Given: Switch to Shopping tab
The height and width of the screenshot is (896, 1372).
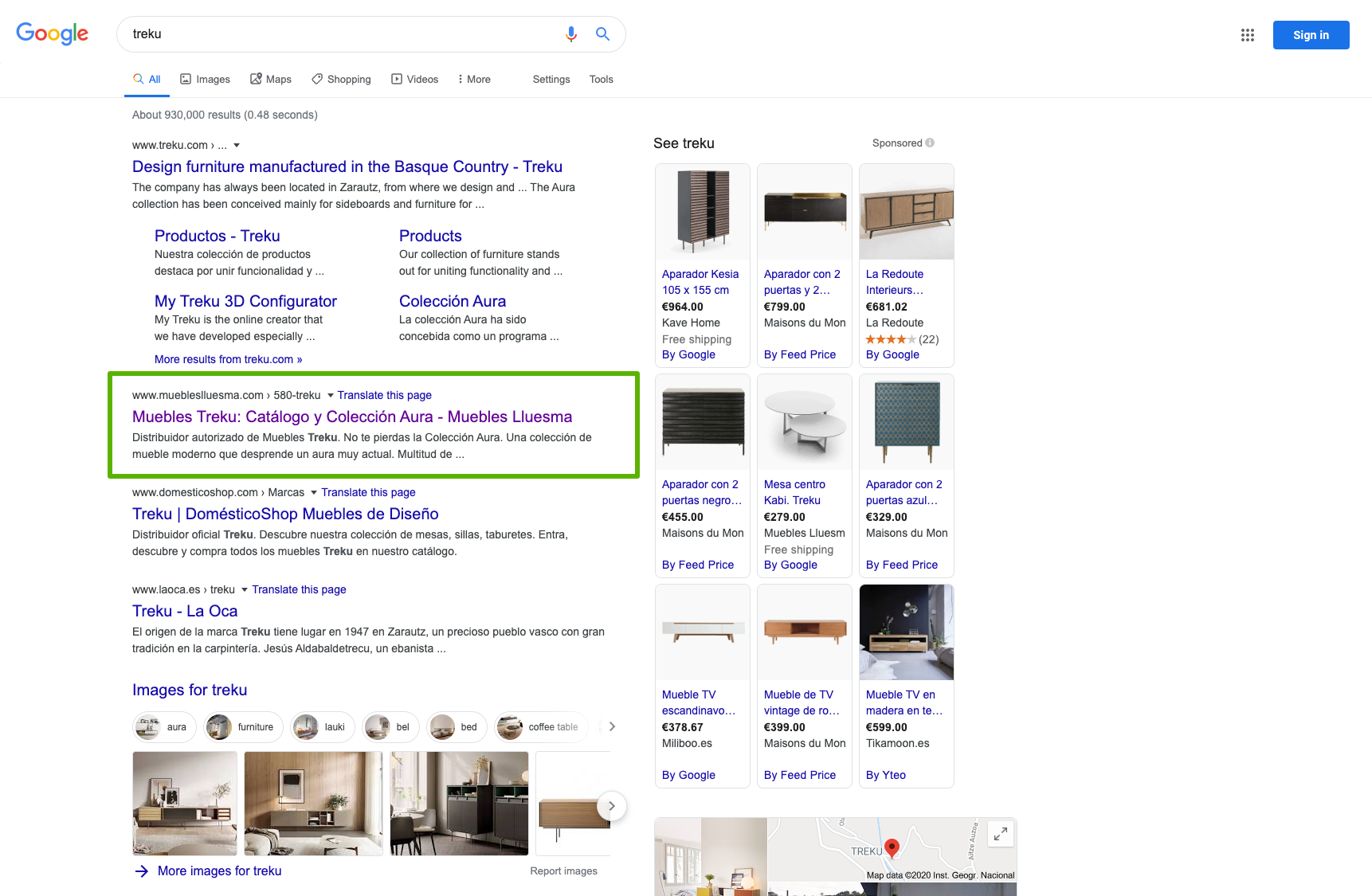Looking at the screenshot, I should 341,79.
